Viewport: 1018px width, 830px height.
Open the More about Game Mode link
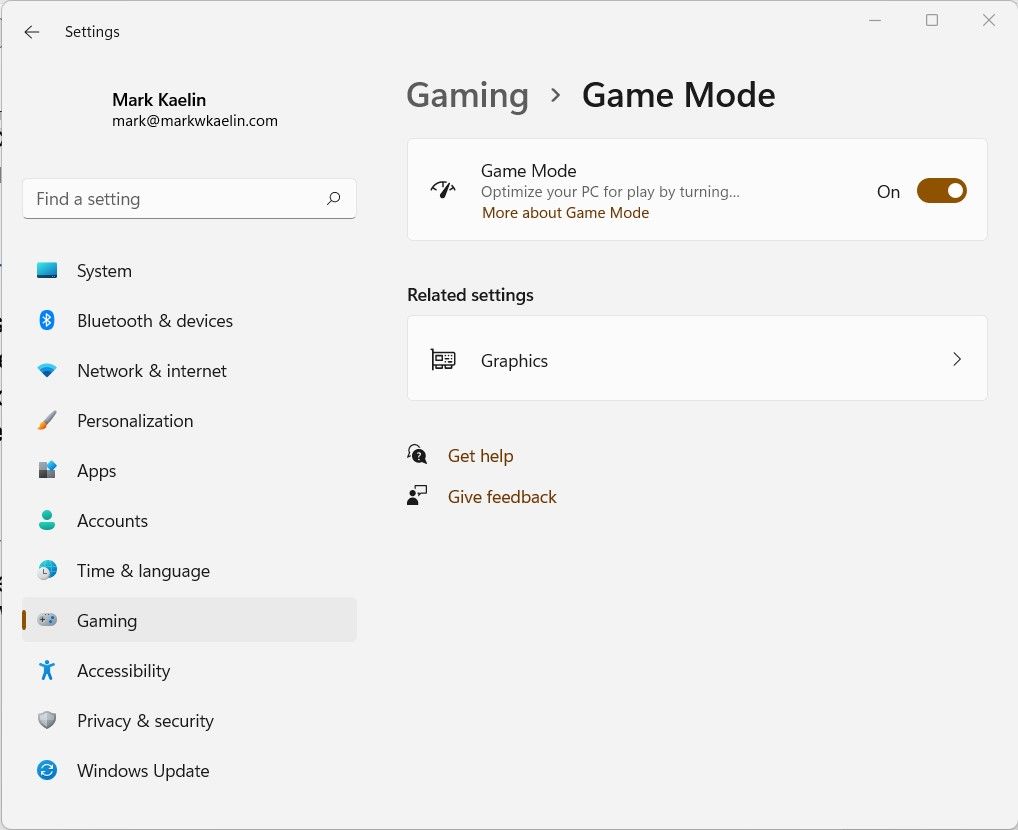[x=565, y=212]
